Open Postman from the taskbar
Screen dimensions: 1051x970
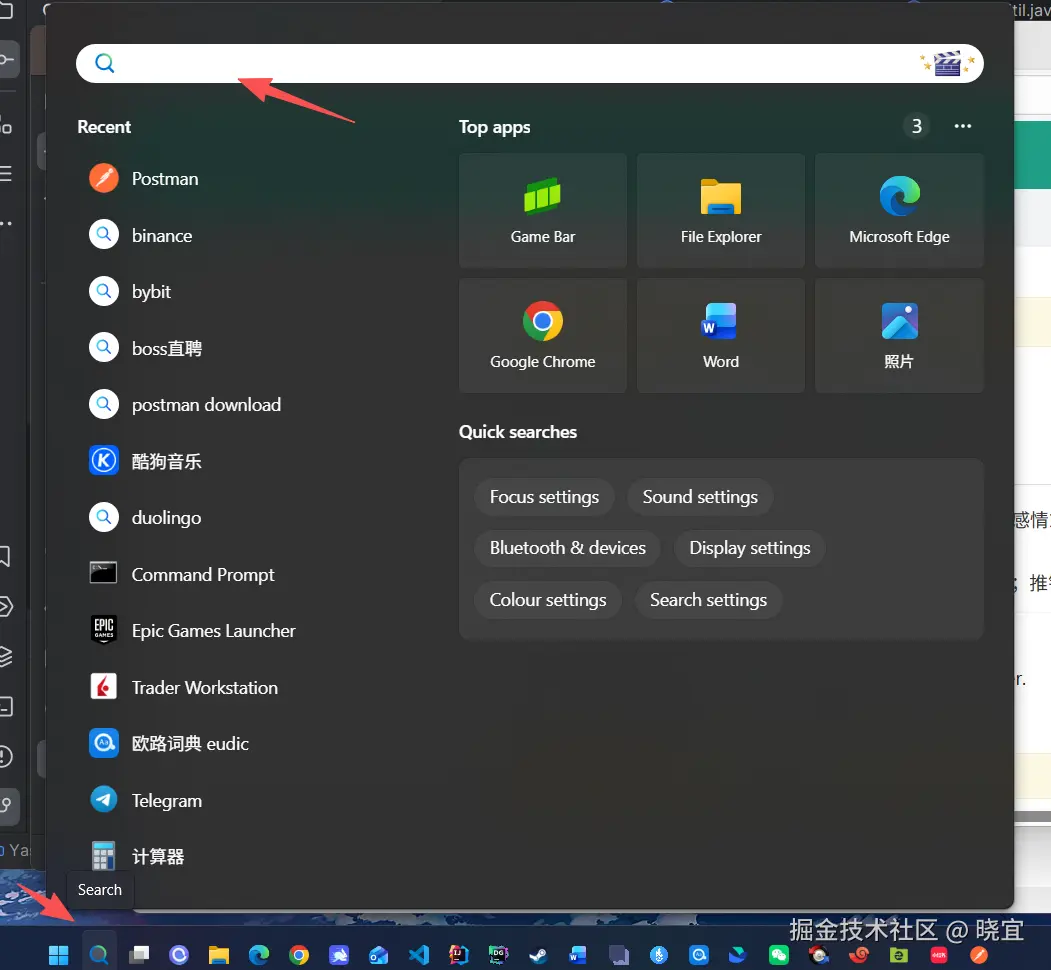(x=979, y=955)
